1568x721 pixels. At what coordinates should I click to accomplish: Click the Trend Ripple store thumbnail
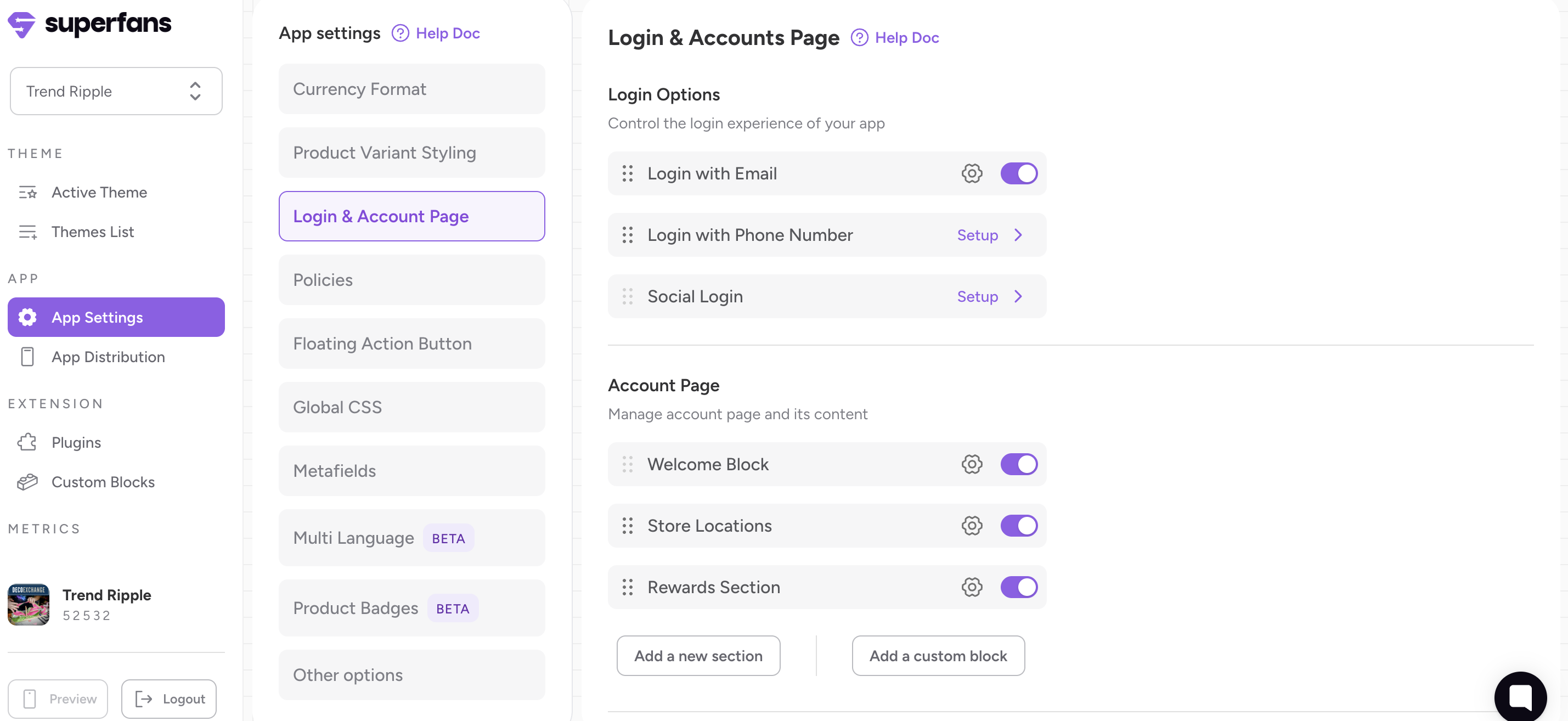point(28,604)
